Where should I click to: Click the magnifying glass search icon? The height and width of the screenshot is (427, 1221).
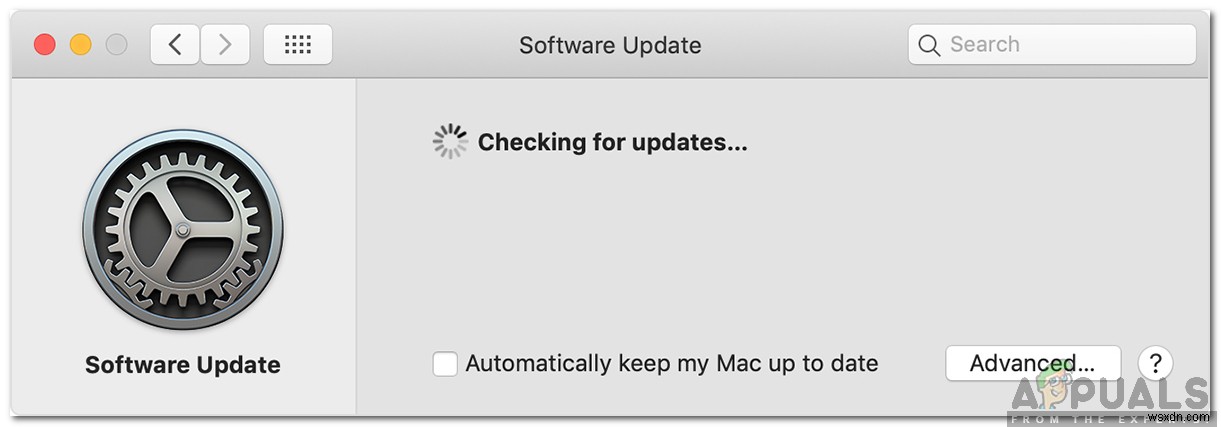[929, 45]
